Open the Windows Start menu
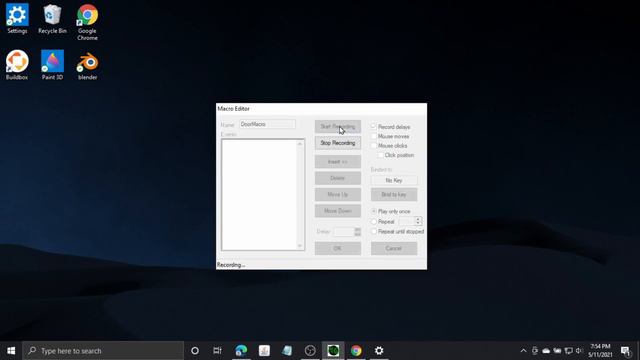Screen dimensions: 640x360 pyautogui.click(x=11, y=351)
